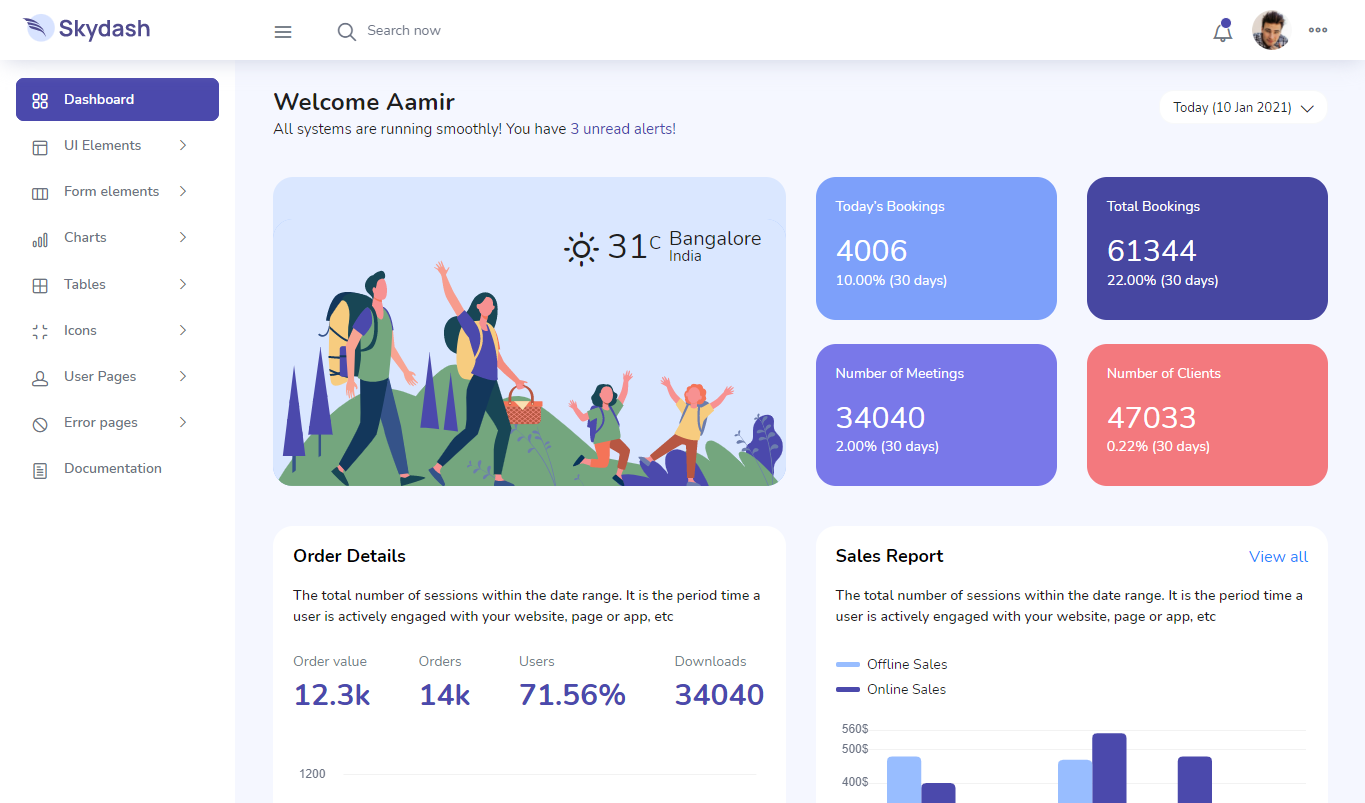Image resolution: width=1365 pixels, height=803 pixels.
Task: Open Tables menu item
Action: pyautogui.click(x=117, y=284)
